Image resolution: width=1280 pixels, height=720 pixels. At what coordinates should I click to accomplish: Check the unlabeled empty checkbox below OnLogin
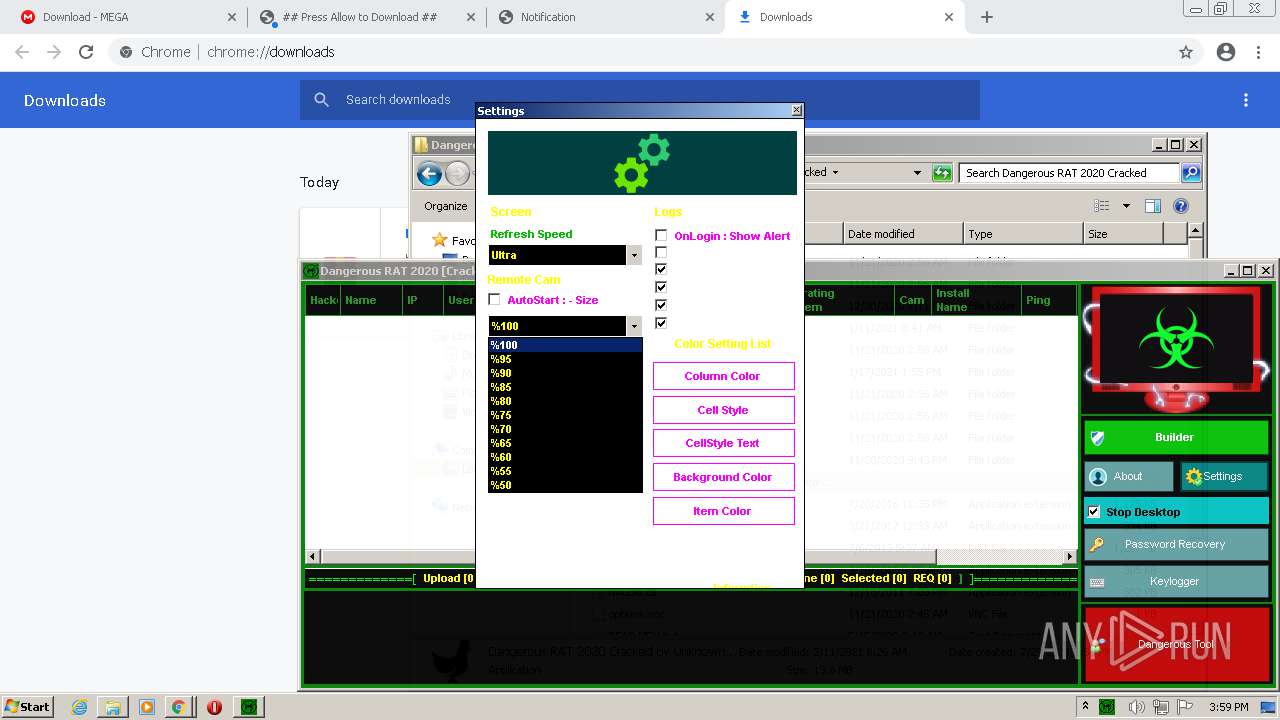(x=661, y=252)
